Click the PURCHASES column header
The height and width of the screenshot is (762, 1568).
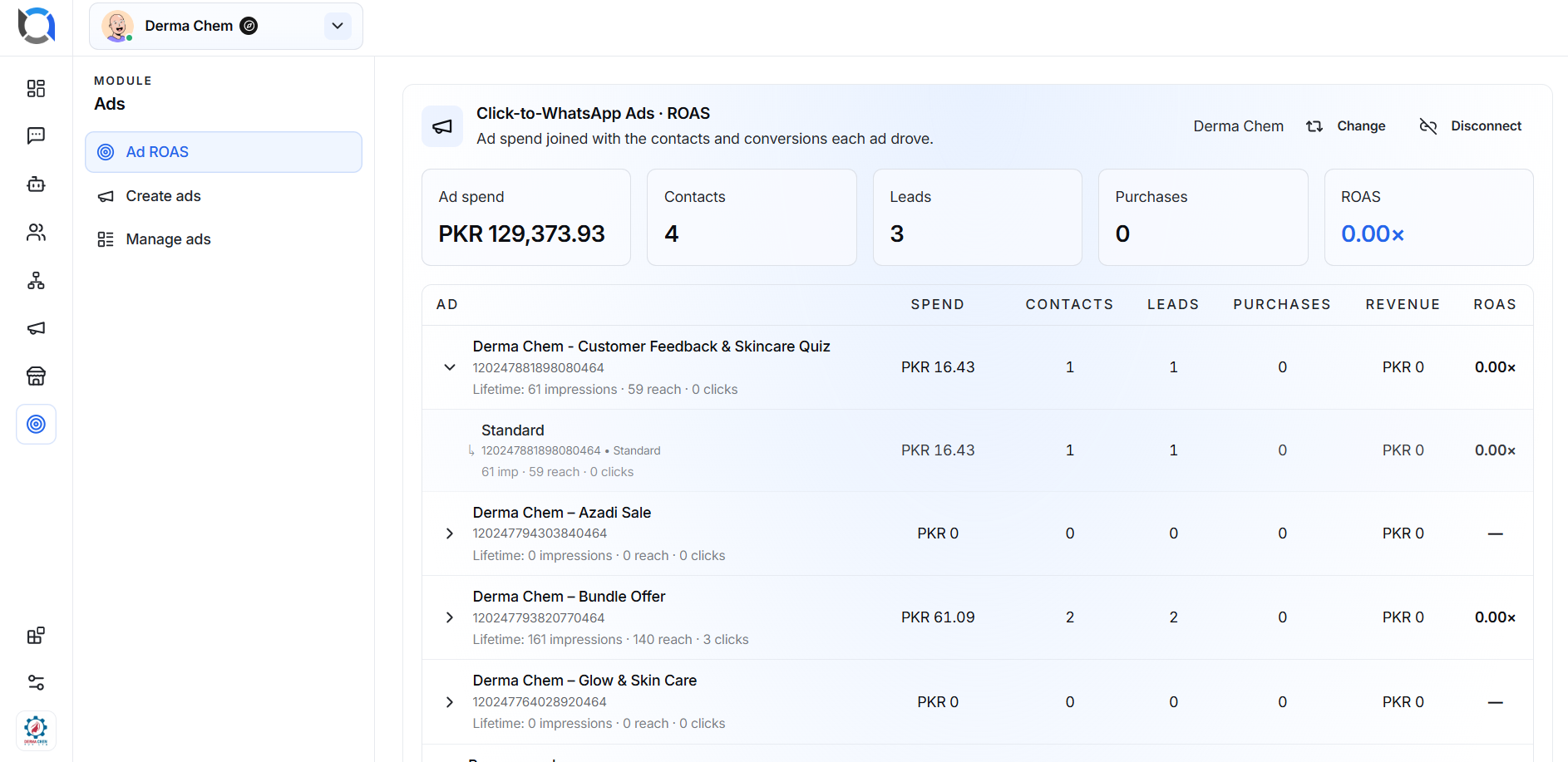1282,304
